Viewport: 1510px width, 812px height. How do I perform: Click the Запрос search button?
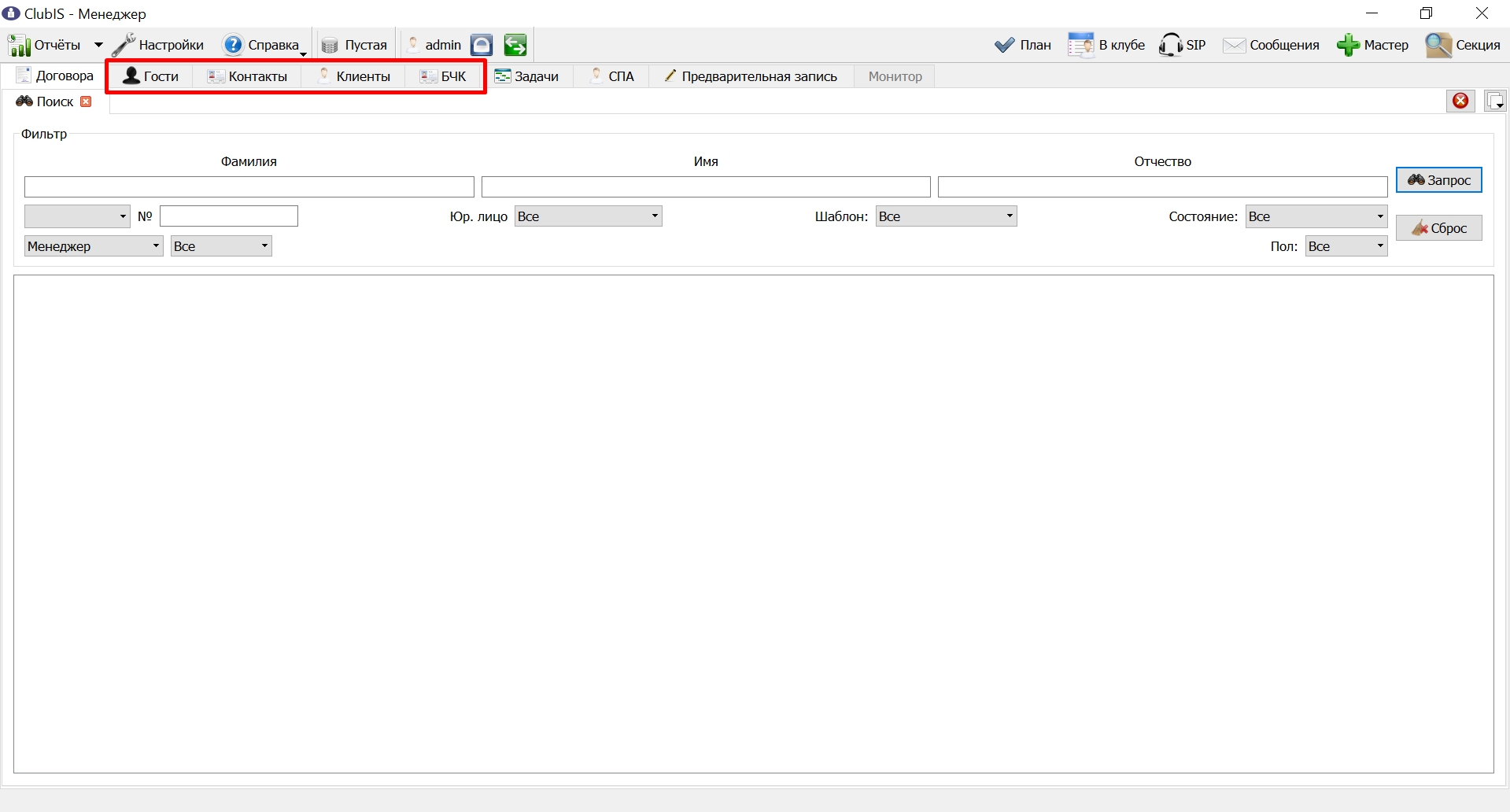pyautogui.click(x=1439, y=180)
